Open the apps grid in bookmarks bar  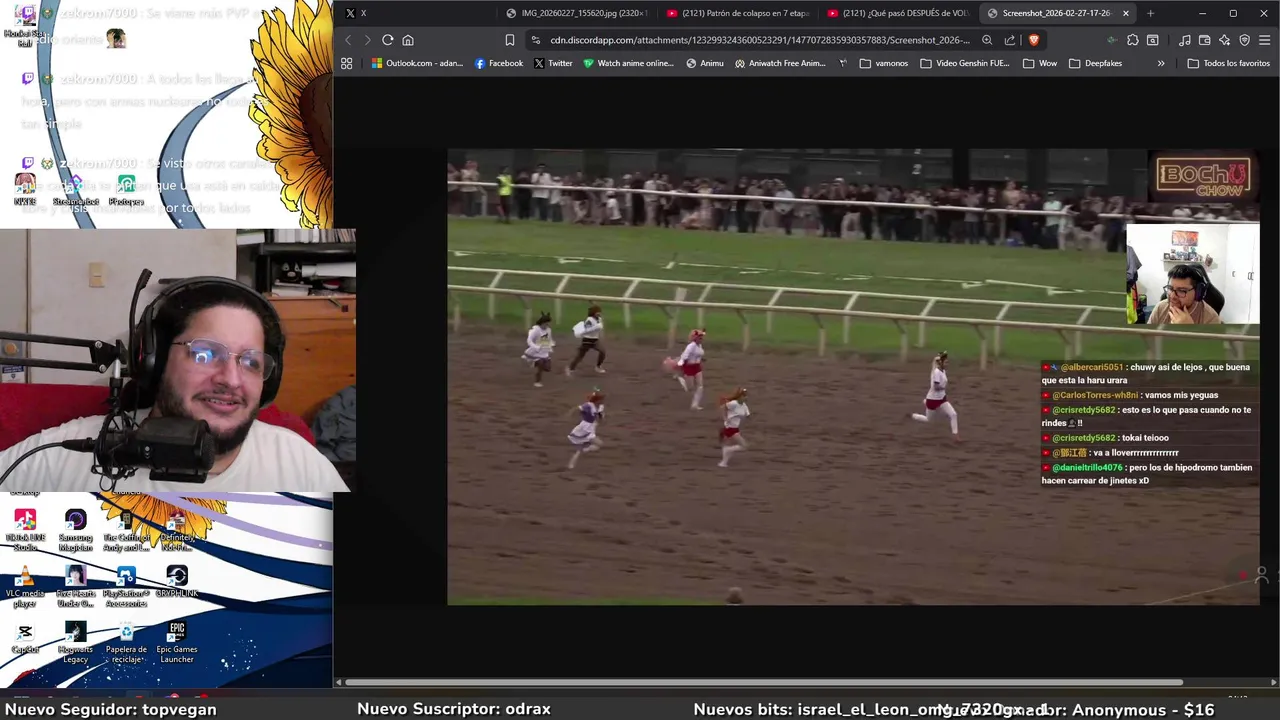click(x=347, y=63)
